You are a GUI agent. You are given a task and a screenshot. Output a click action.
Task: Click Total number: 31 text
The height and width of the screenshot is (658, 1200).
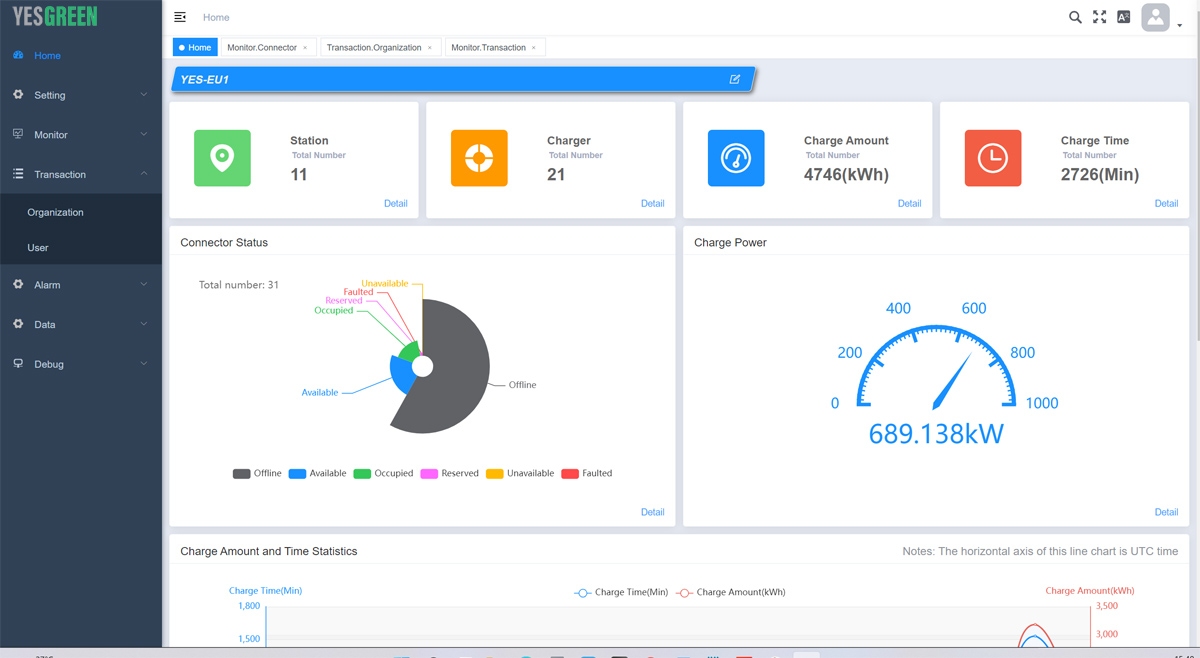tap(239, 285)
